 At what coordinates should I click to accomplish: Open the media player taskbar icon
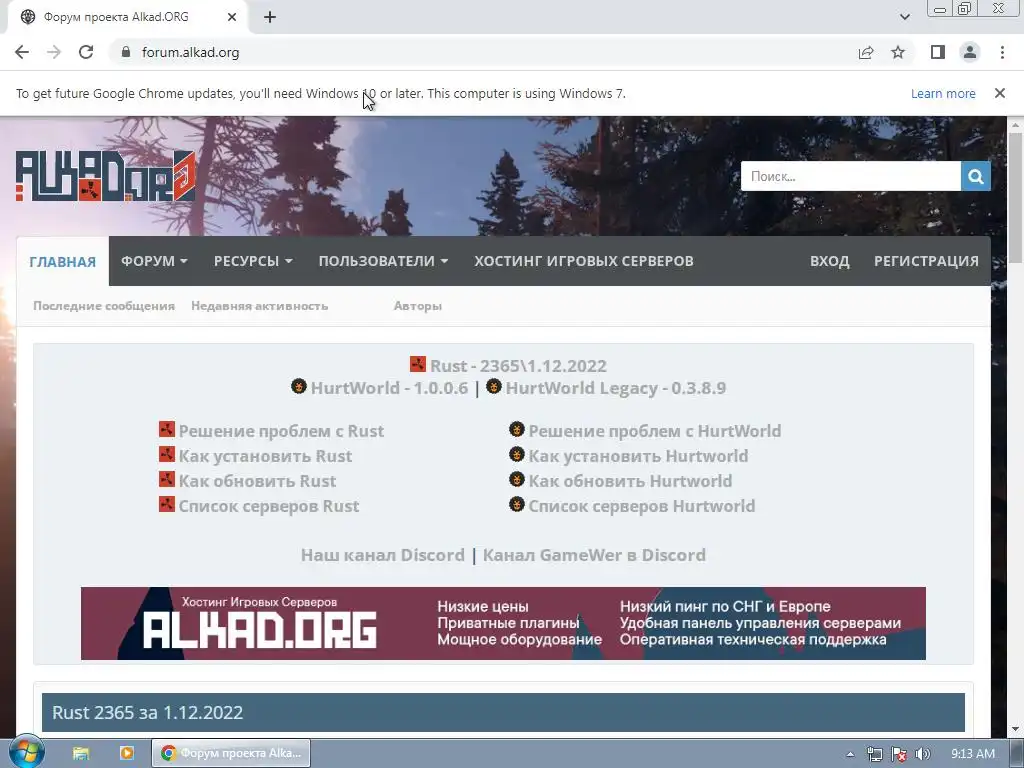(x=127, y=753)
